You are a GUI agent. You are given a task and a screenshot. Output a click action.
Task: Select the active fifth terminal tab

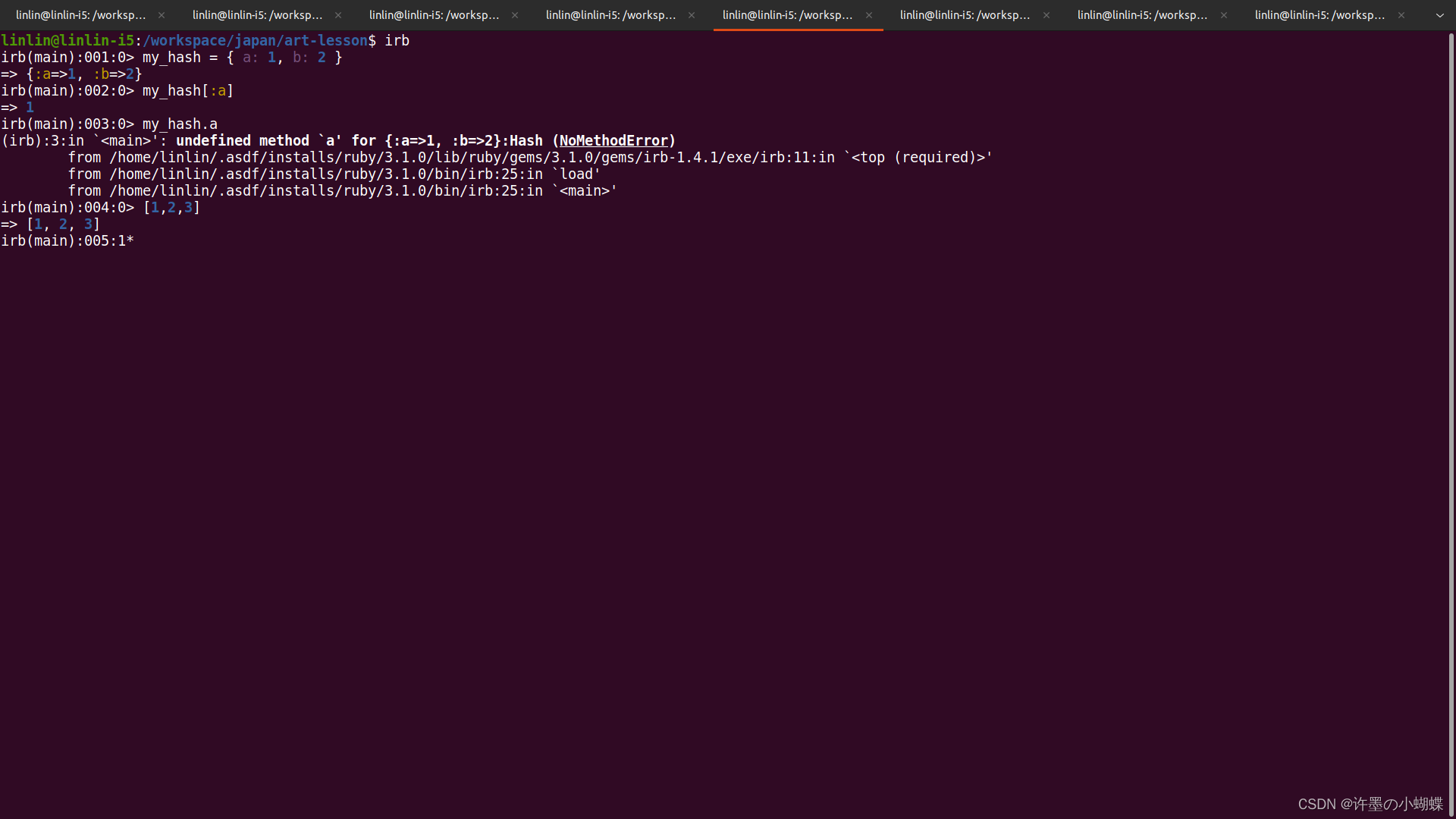pyautogui.click(x=787, y=15)
